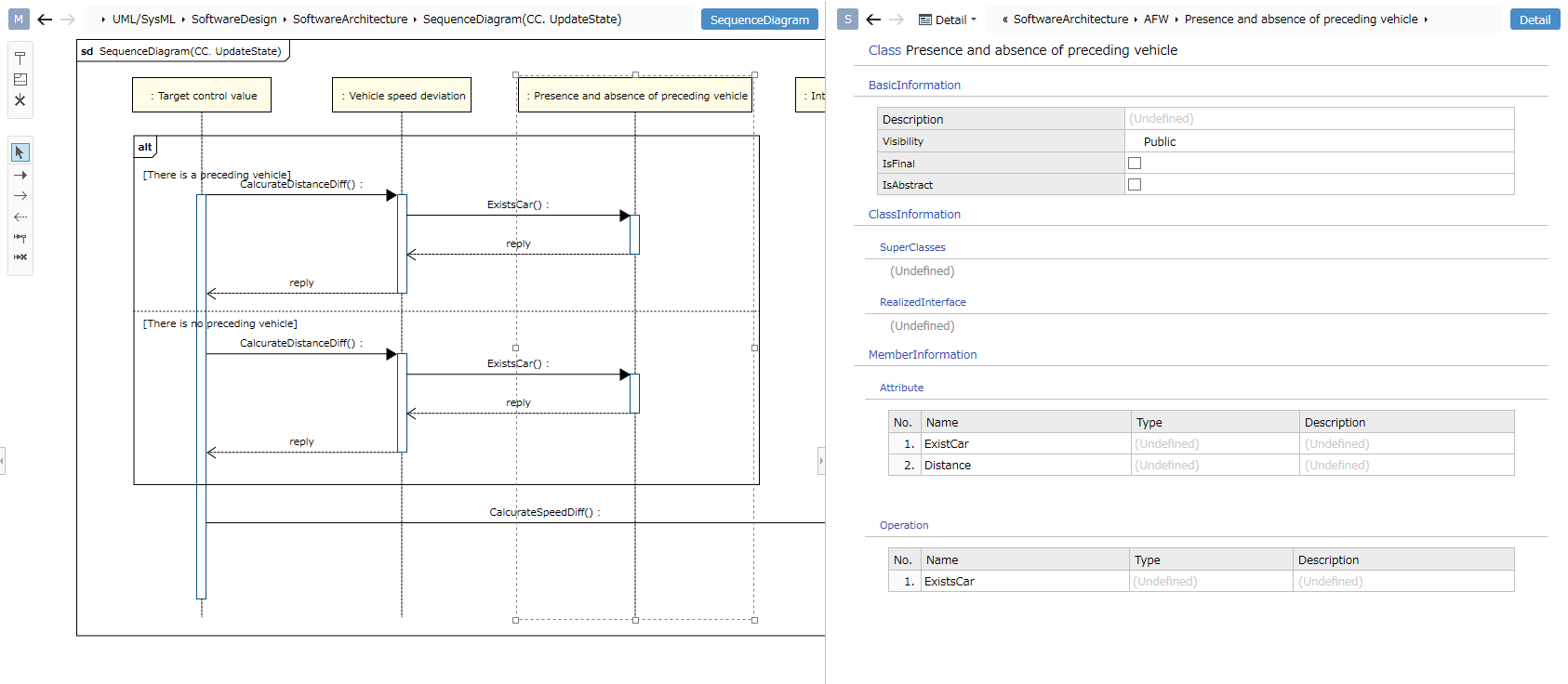
Task: Select the dashed reply message tool
Action: (20, 217)
